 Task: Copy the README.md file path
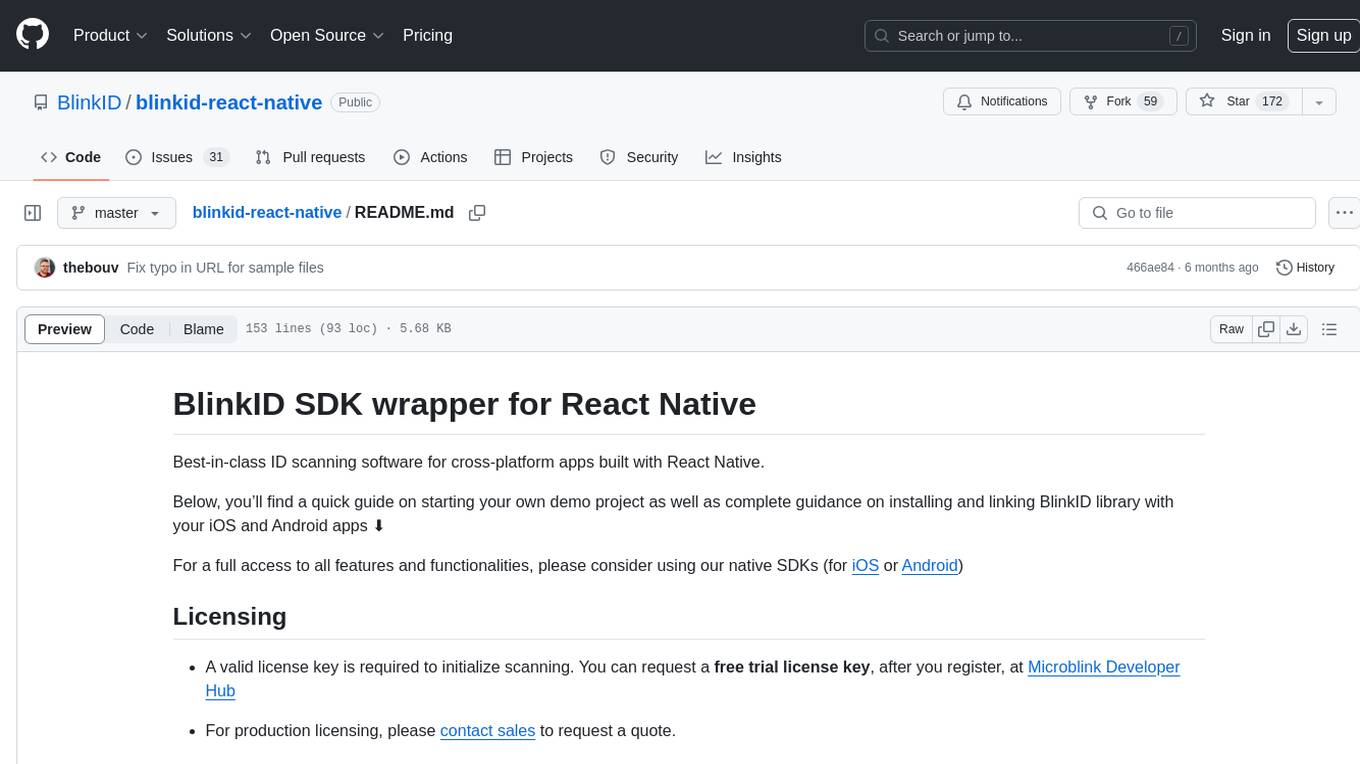tap(477, 212)
